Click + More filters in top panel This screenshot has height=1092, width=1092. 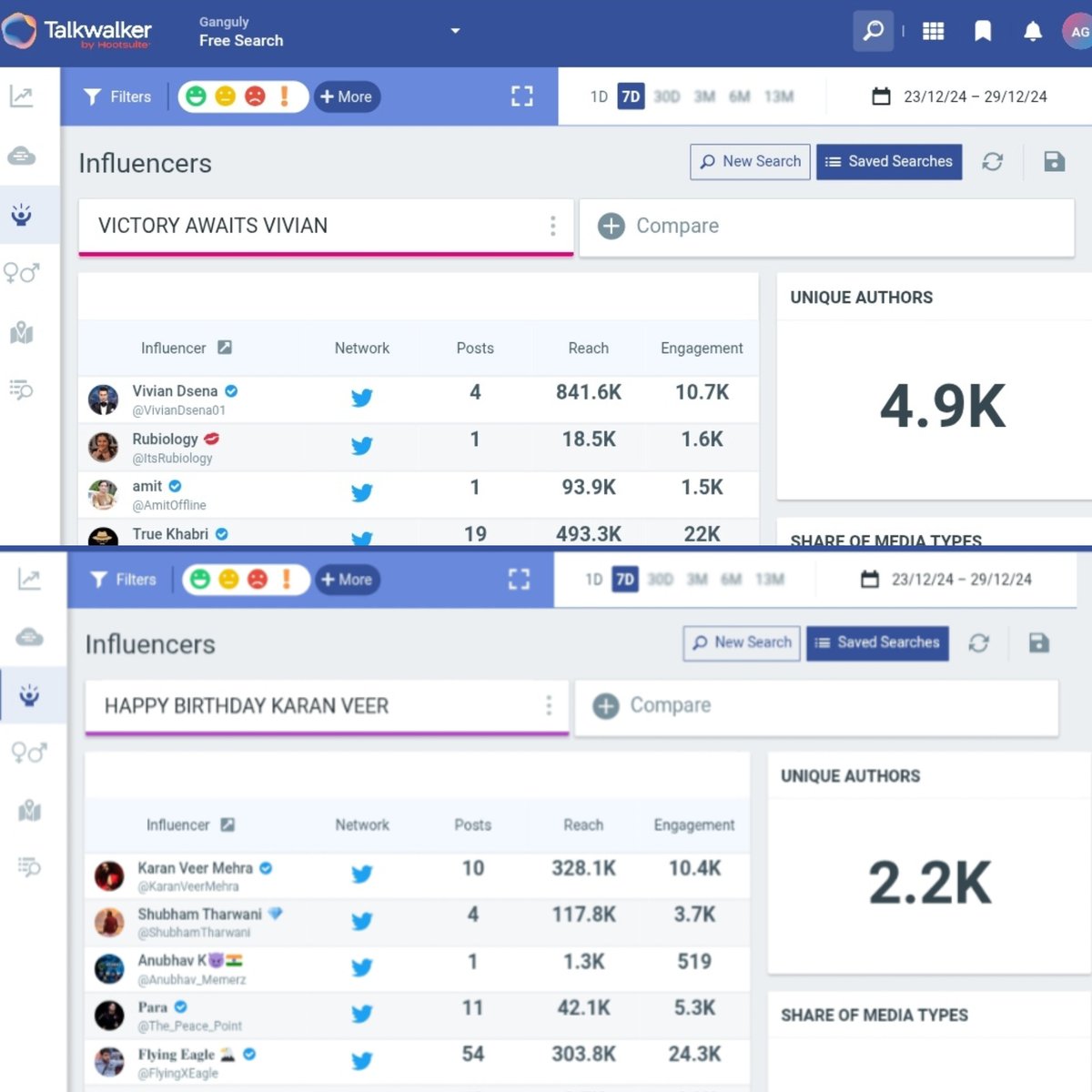[x=347, y=96]
